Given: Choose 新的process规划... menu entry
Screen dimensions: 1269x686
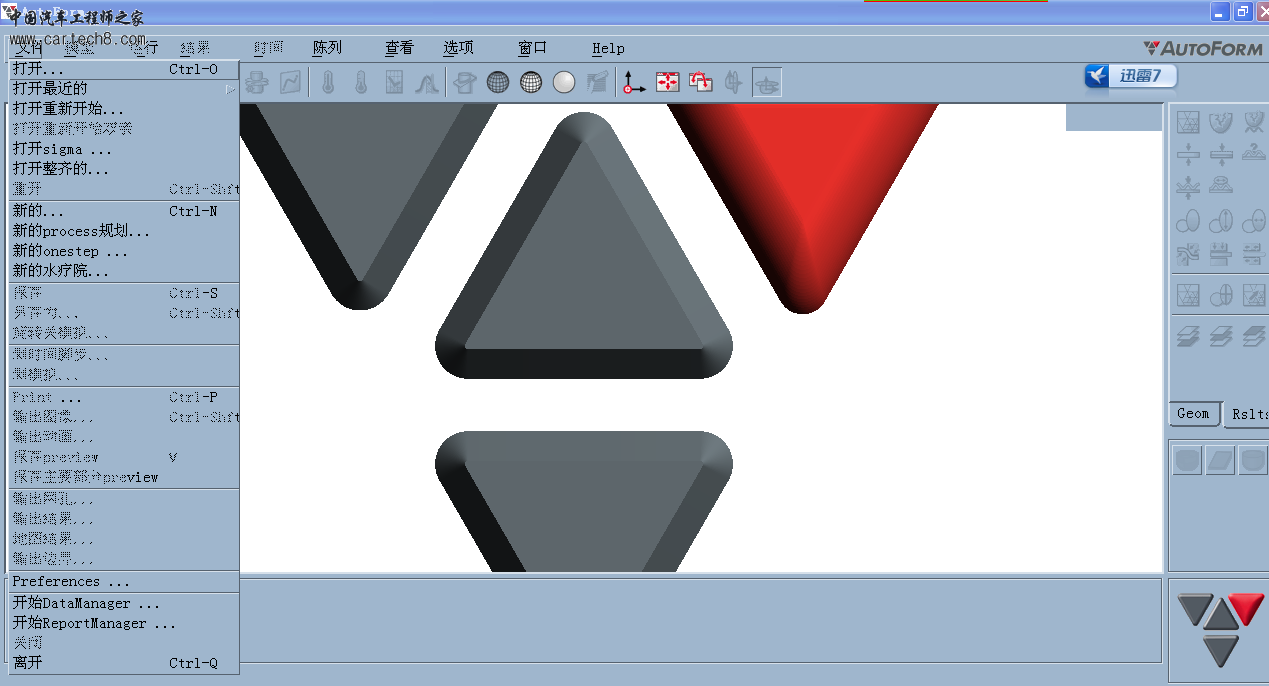Looking at the screenshot, I should click(124, 231).
